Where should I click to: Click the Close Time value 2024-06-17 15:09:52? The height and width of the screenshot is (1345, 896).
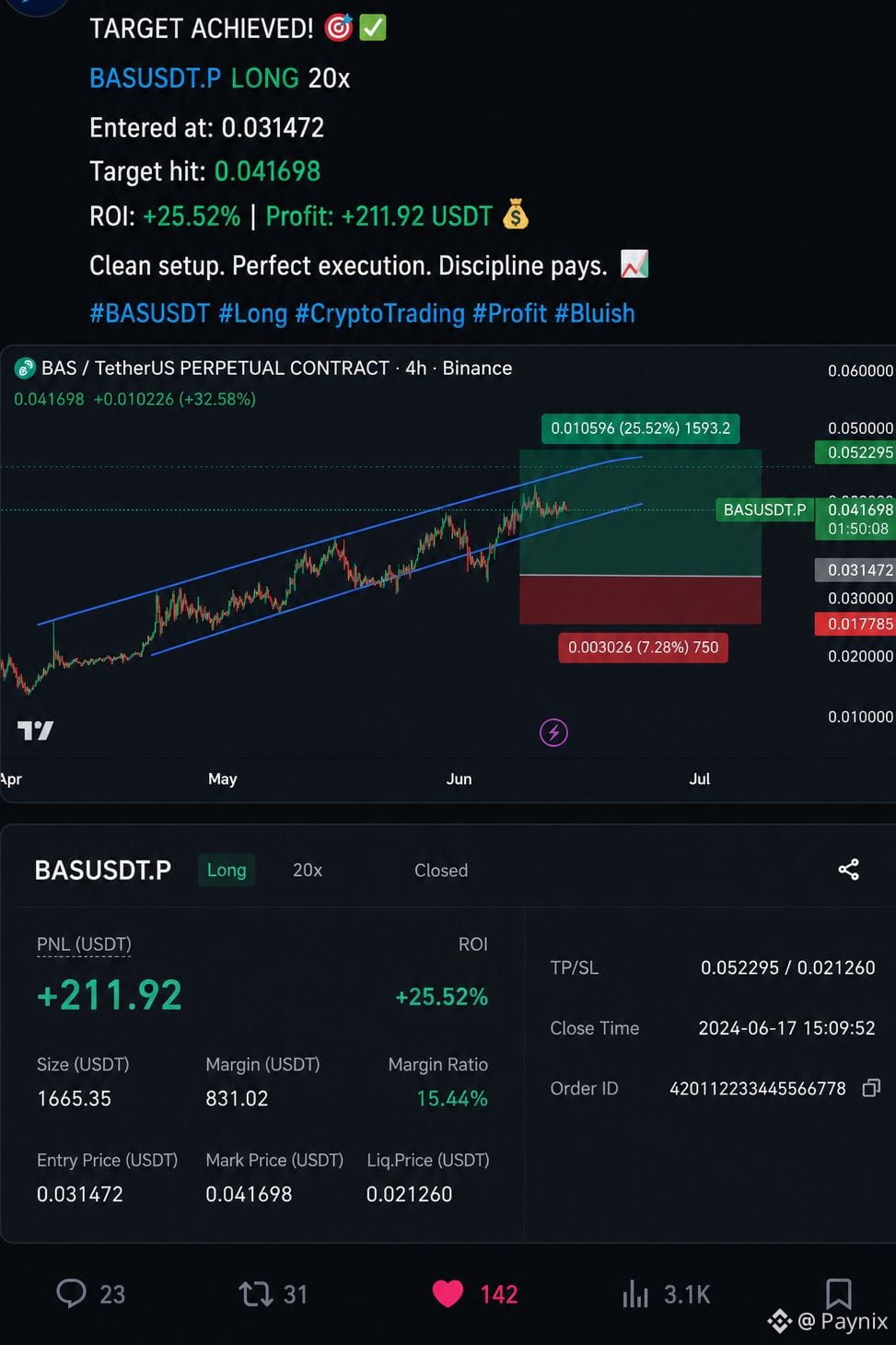(786, 1028)
